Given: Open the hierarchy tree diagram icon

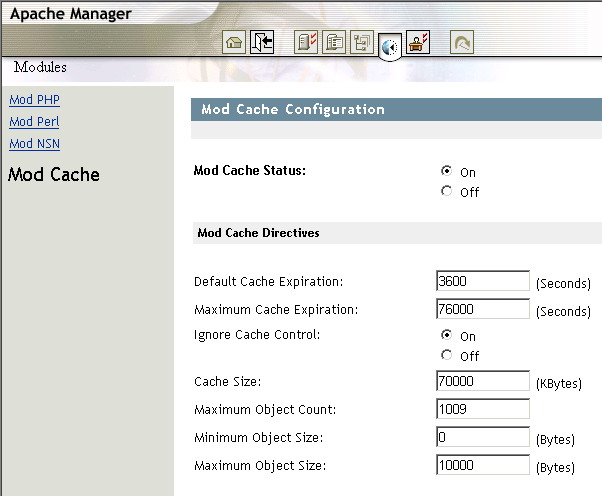Looking at the screenshot, I should 362,42.
